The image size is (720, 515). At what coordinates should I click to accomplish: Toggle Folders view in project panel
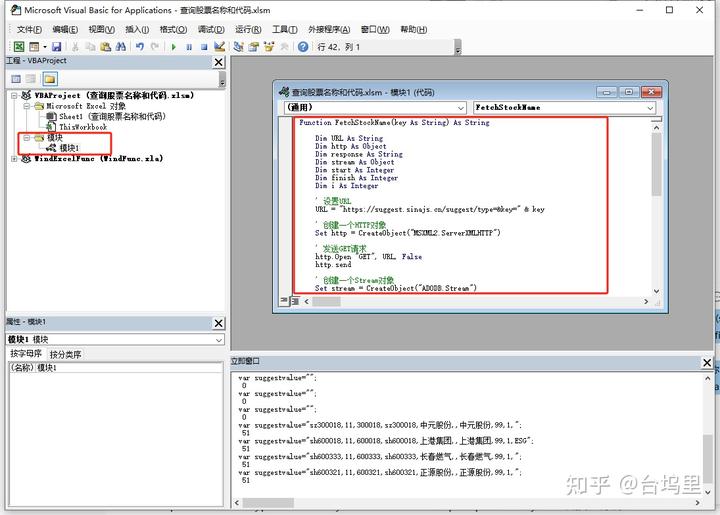(50, 79)
